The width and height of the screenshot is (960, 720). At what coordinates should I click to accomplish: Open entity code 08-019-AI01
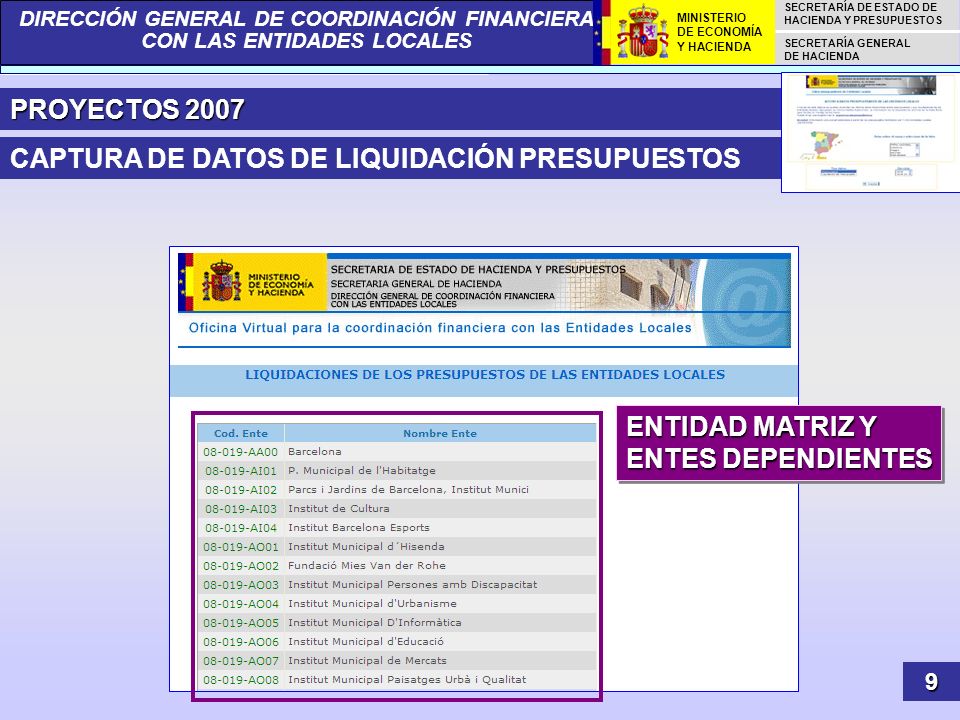pos(241,471)
